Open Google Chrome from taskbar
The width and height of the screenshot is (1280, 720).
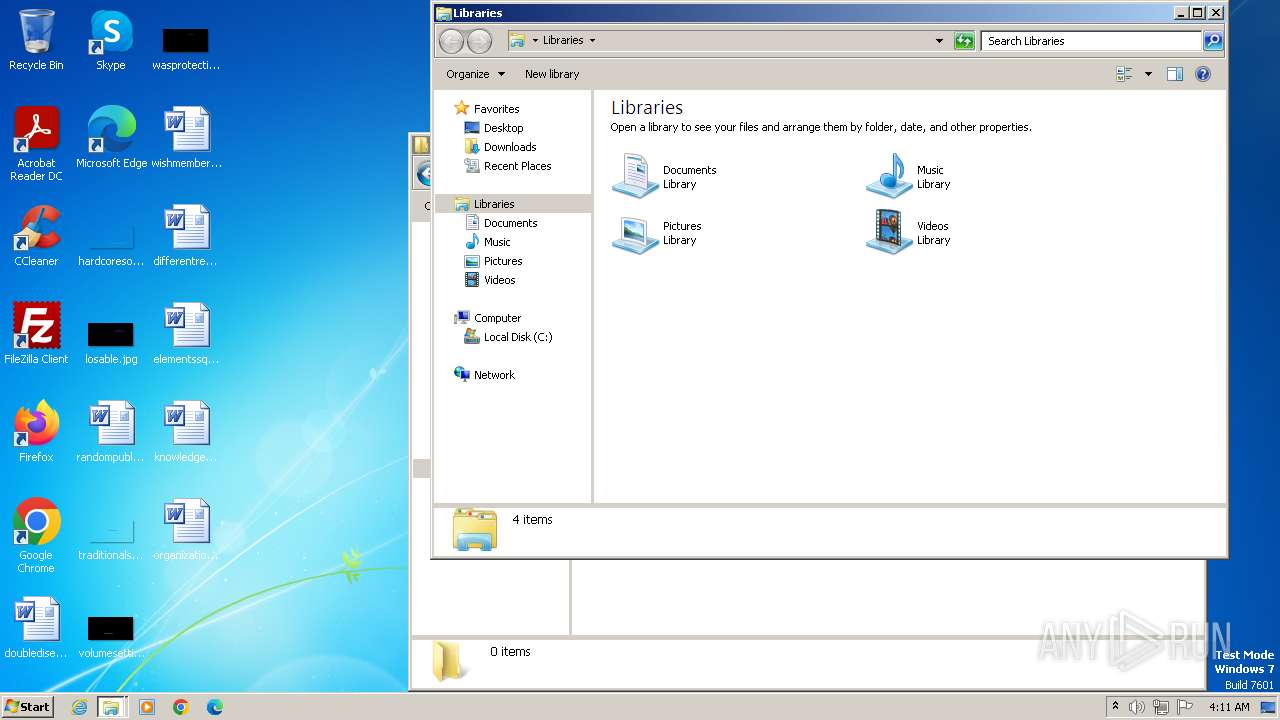[181, 707]
